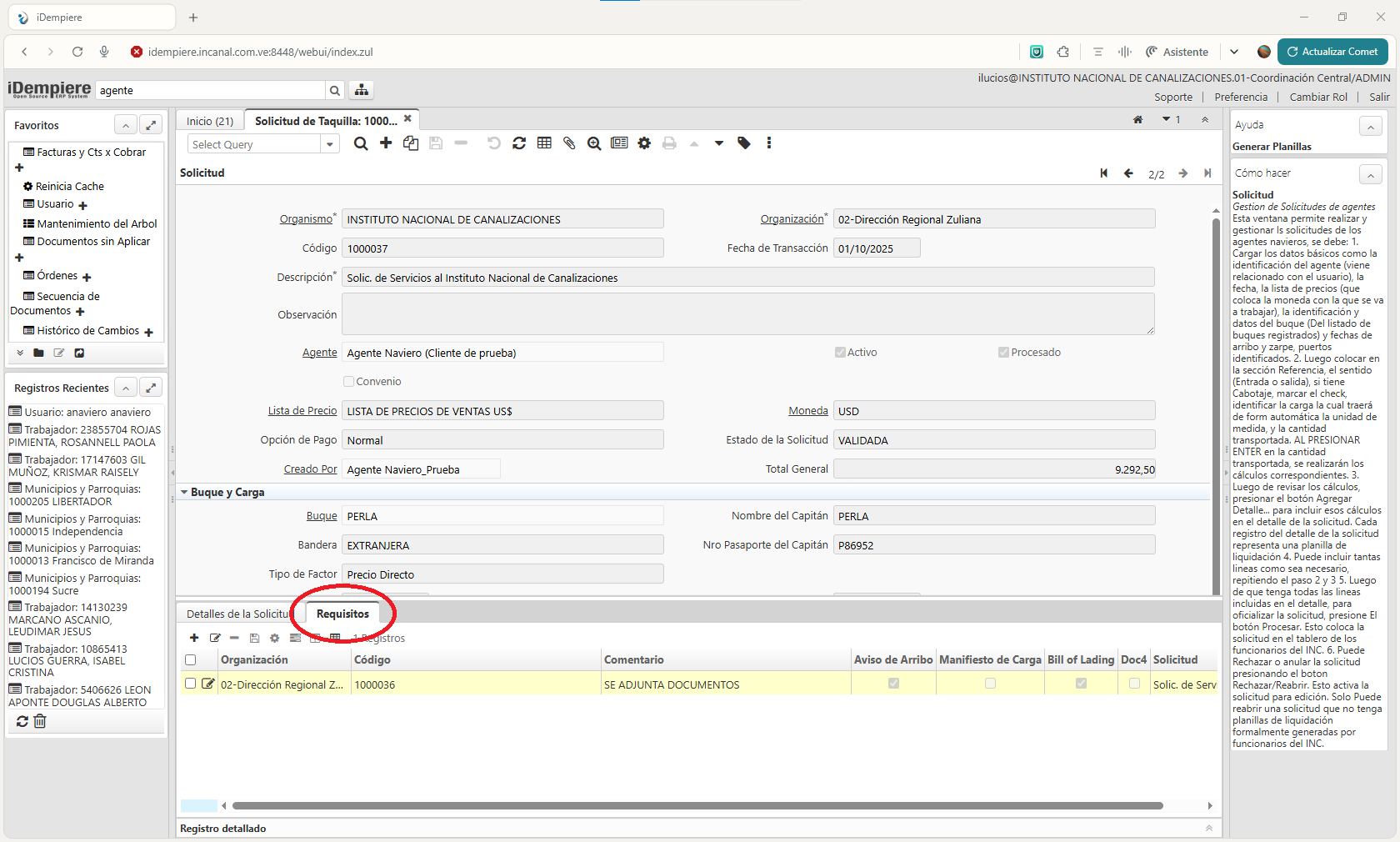Screen dimensions: 1400x842
Task: Click the tag label icon in toolbar
Action: tap(744, 143)
